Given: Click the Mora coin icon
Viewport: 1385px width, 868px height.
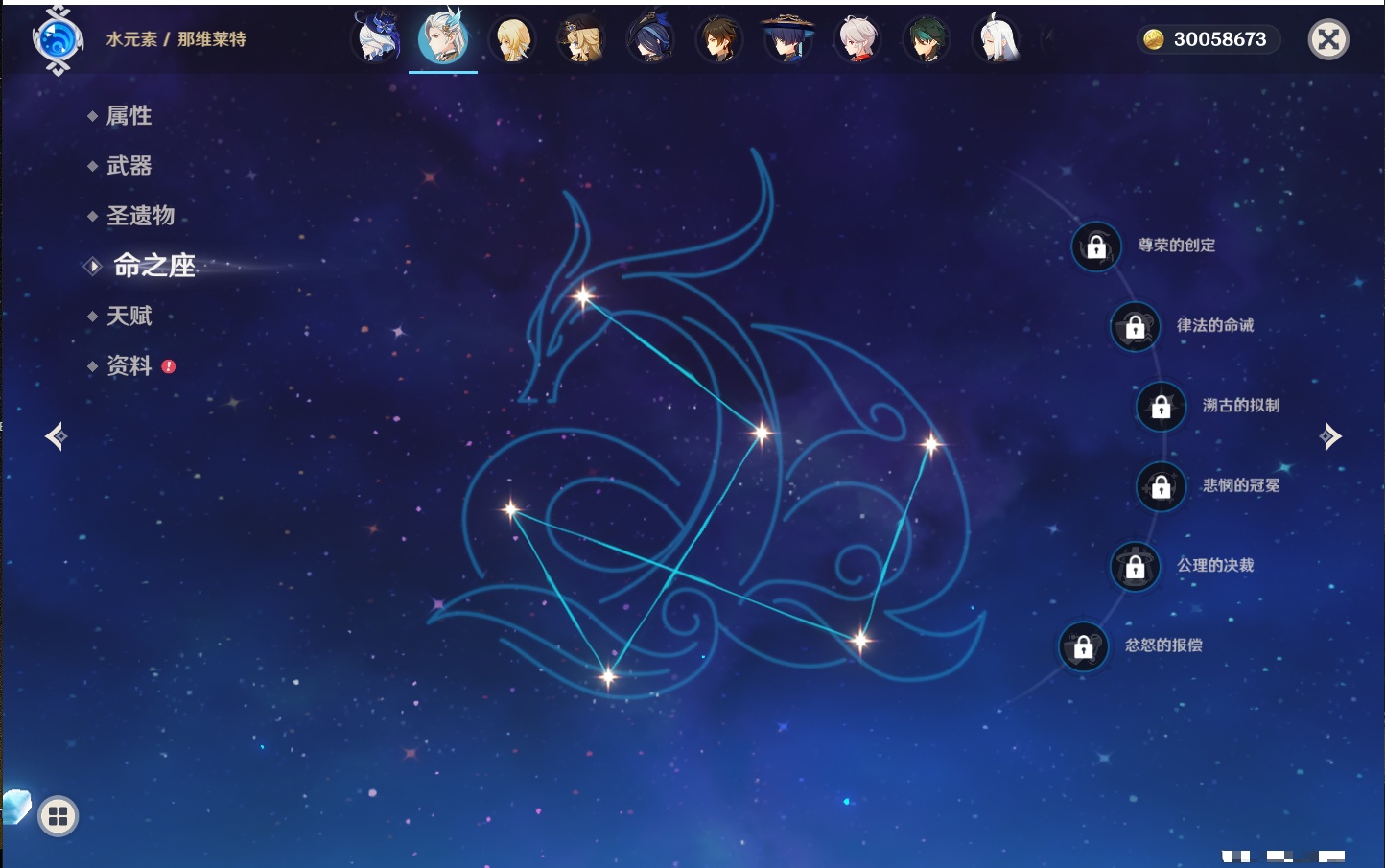Looking at the screenshot, I should pos(1153,39).
